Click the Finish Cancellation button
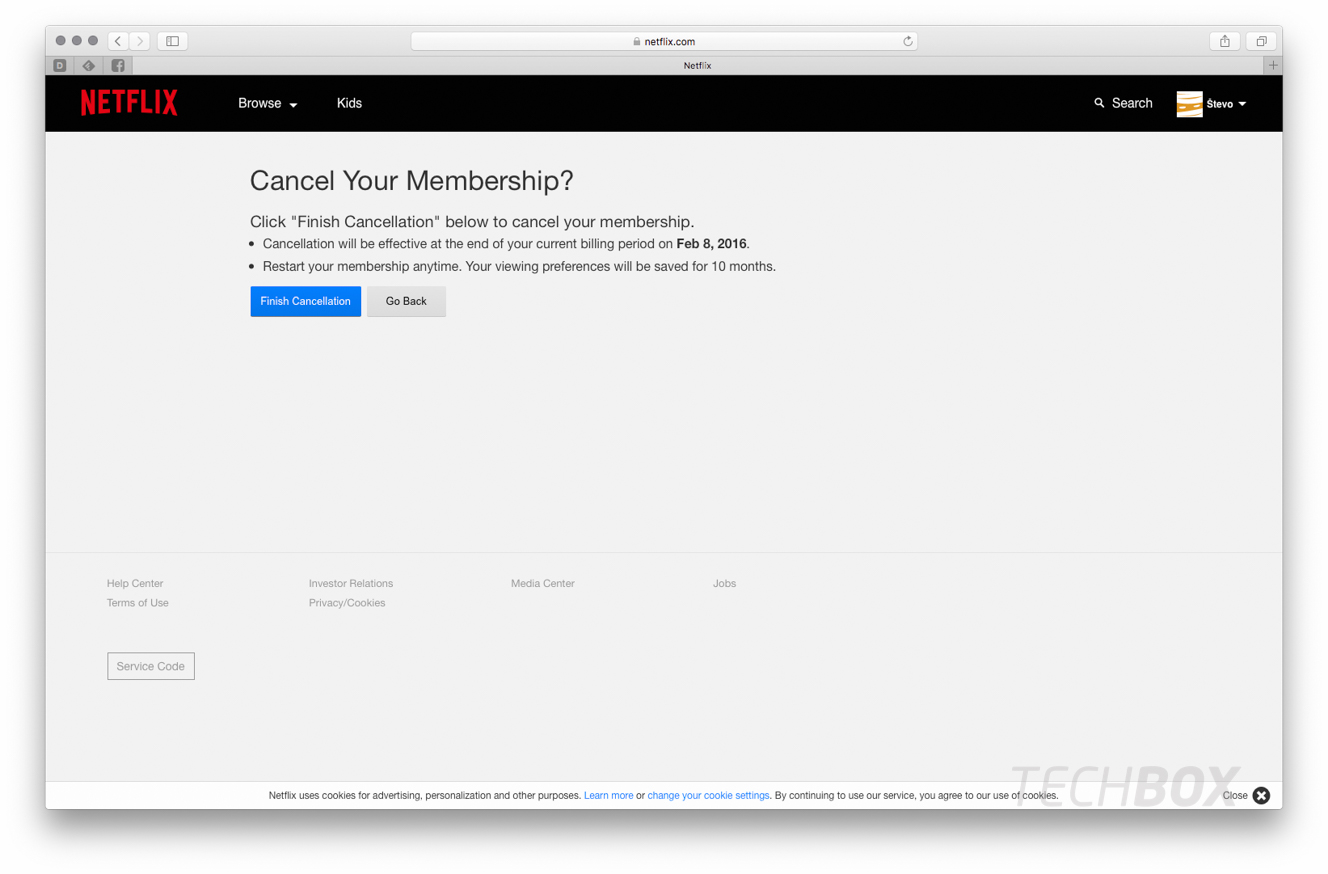This screenshot has height=874, width=1328. coord(306,301)
